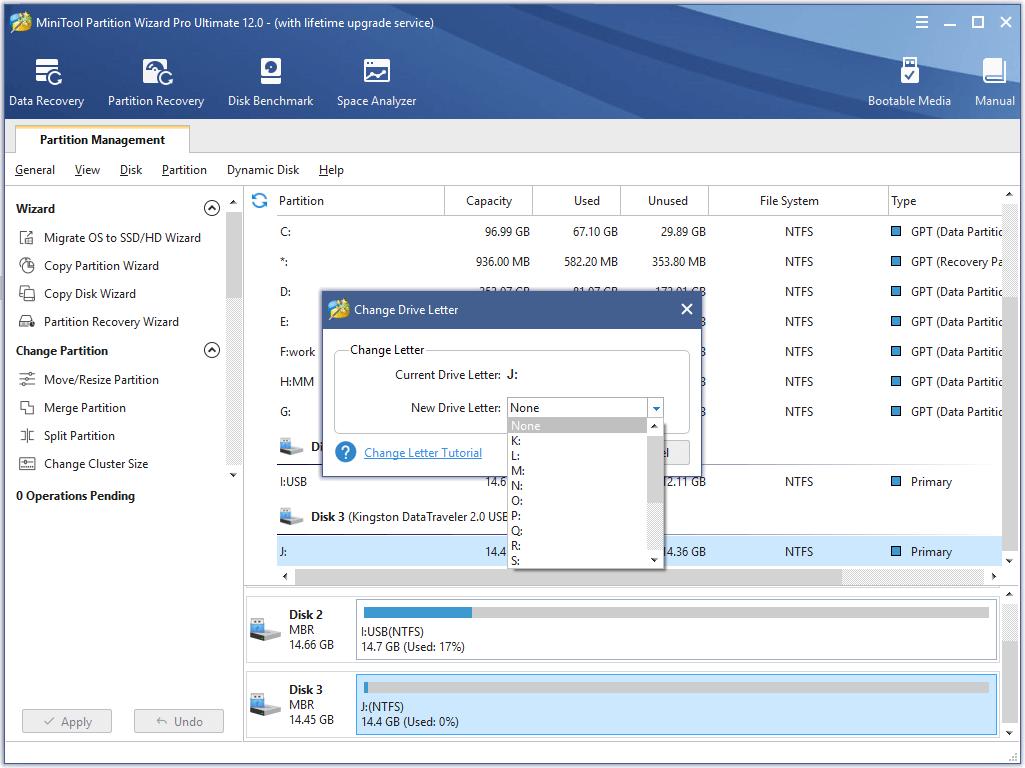1025x768 pixels.
Task: Click the Disk 3 drive icon in disk map
Action: tap(265, 705)
